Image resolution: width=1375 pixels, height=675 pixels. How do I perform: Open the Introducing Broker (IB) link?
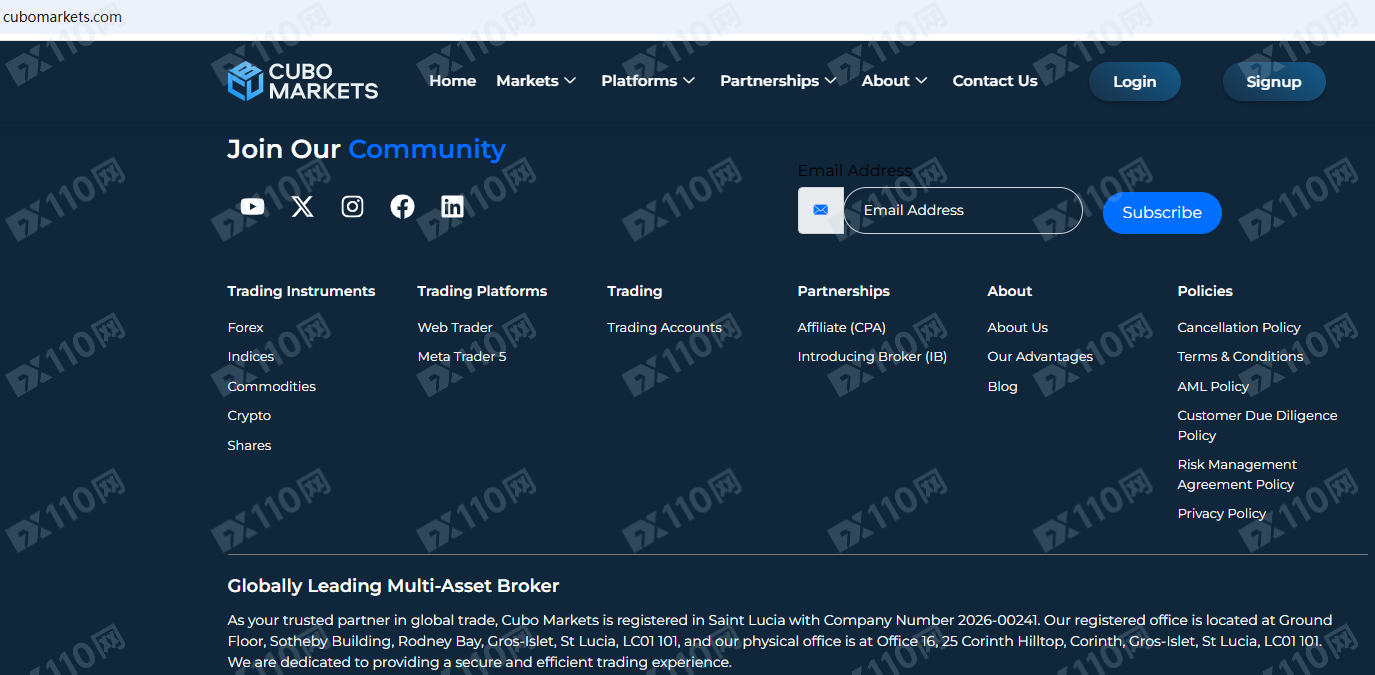tap(872, 356)
